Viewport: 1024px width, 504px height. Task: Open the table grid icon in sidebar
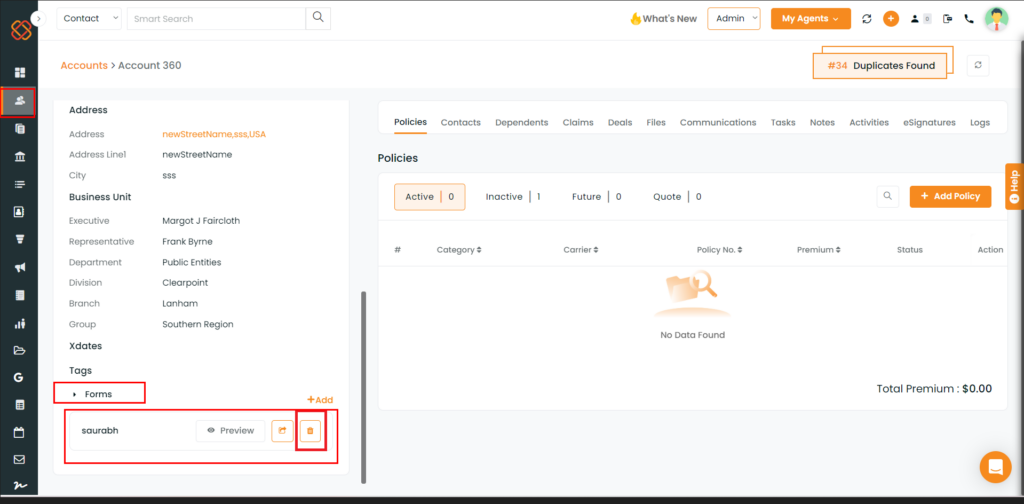click(x=20, y=405)
